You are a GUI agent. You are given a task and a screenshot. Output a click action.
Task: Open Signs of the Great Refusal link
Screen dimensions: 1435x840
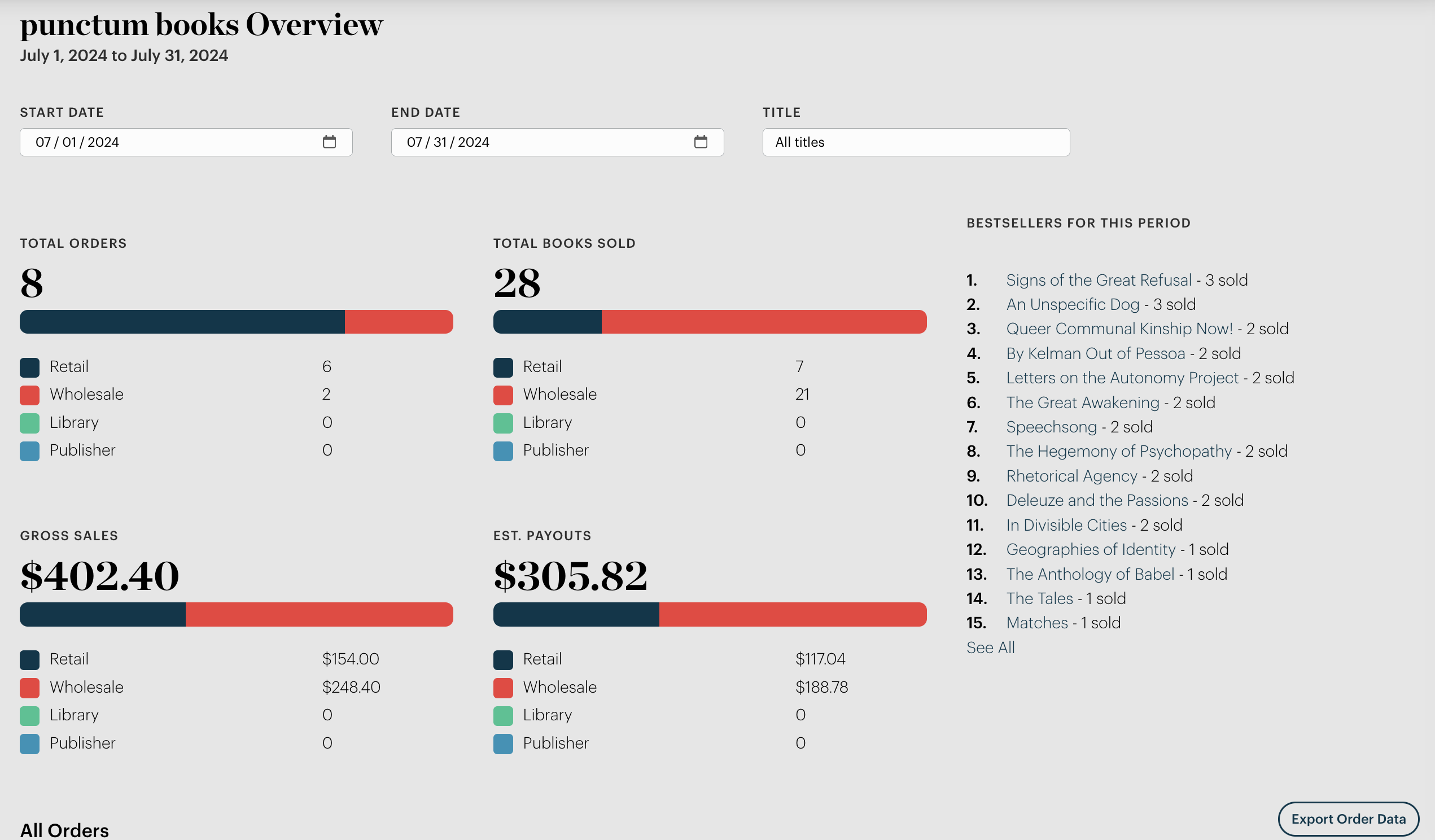[x=1099, y=280]
